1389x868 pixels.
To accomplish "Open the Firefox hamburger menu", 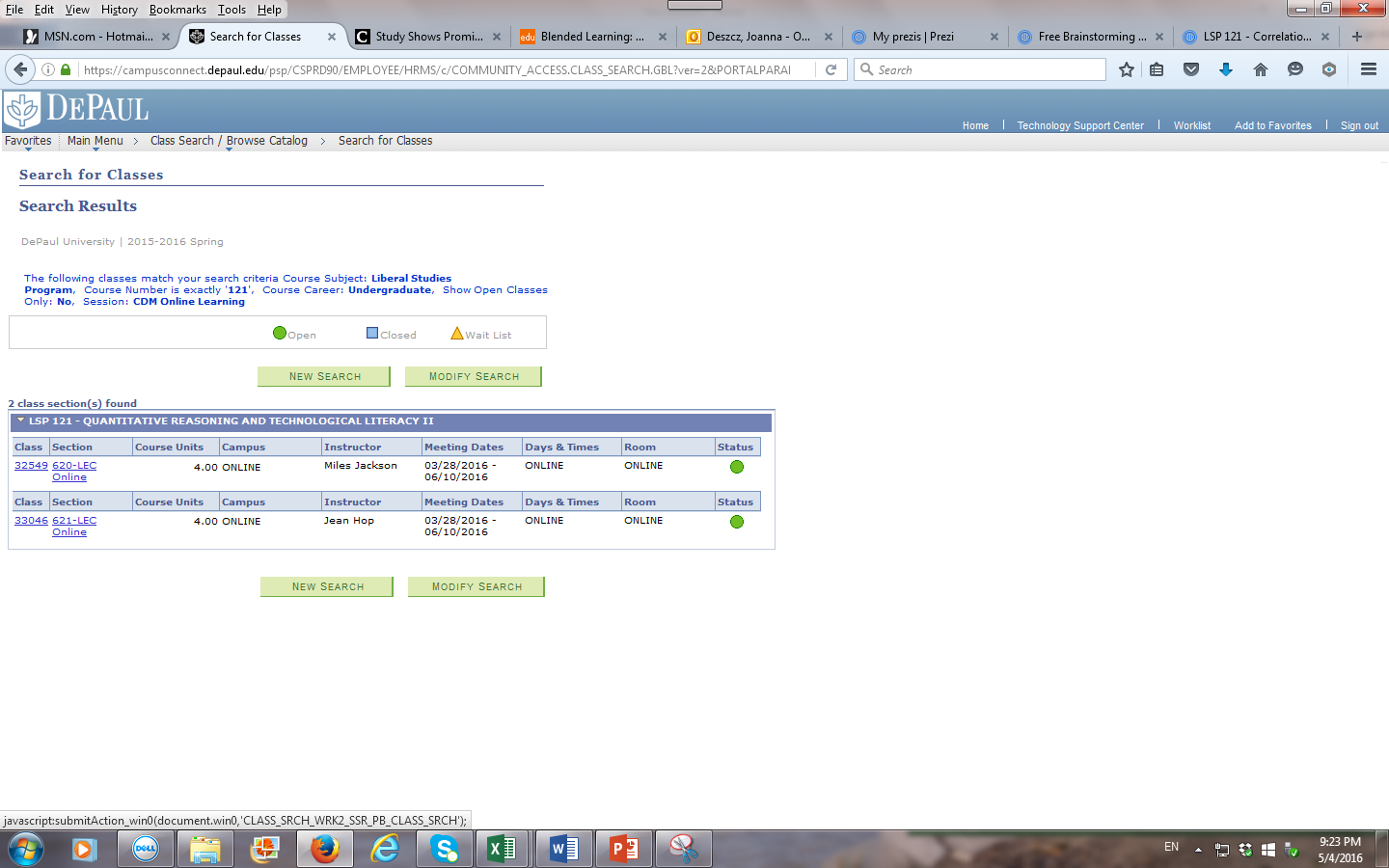I will click(x=1368, y=69).
